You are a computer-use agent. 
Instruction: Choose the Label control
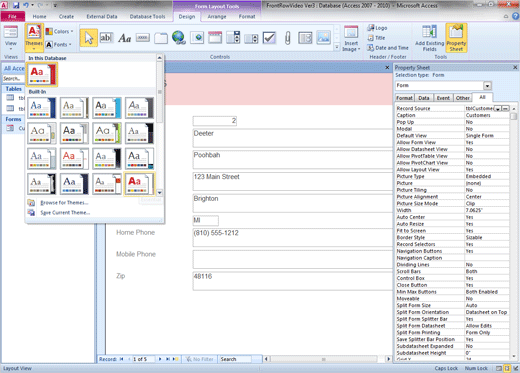(124, 38)
